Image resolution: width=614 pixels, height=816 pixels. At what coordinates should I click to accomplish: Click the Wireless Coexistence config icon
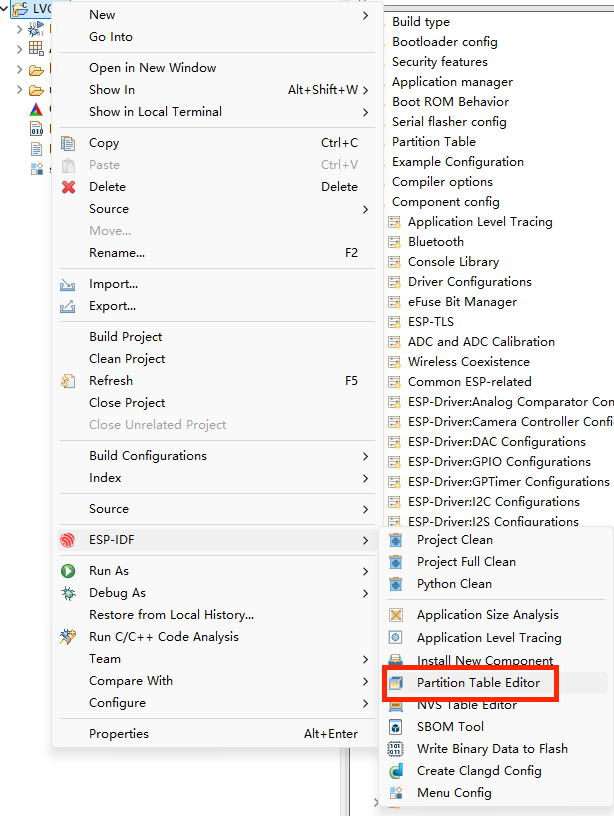[395, 362]
